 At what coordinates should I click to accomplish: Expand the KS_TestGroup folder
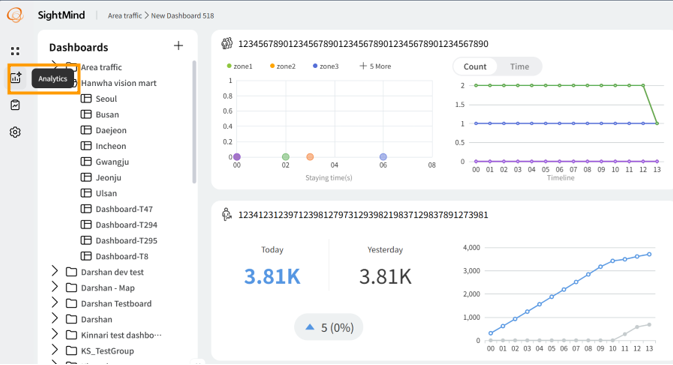click(x=55, y=350)
